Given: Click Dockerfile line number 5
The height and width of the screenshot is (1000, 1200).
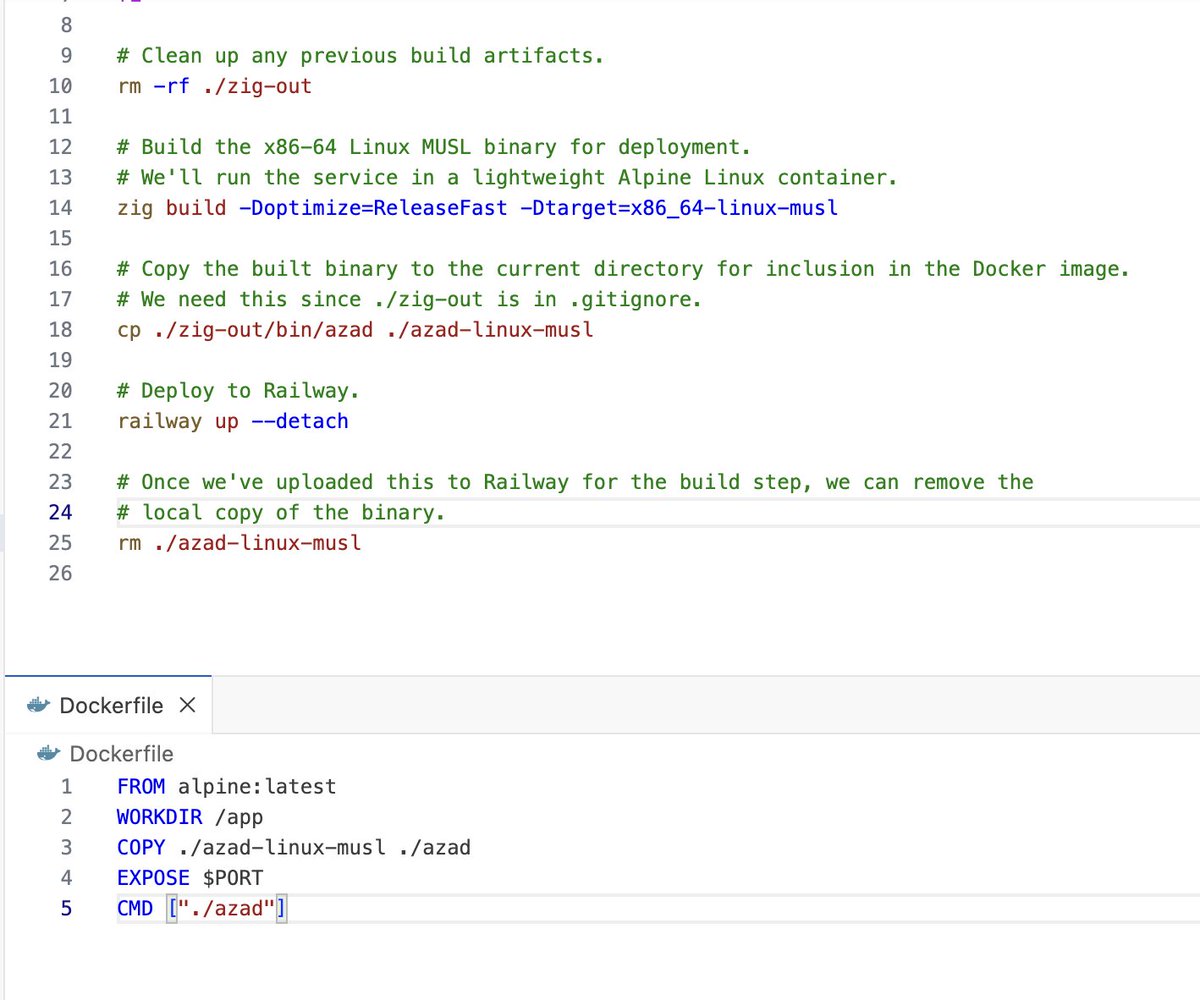Looking at the screenshot, I should (67, 909).
